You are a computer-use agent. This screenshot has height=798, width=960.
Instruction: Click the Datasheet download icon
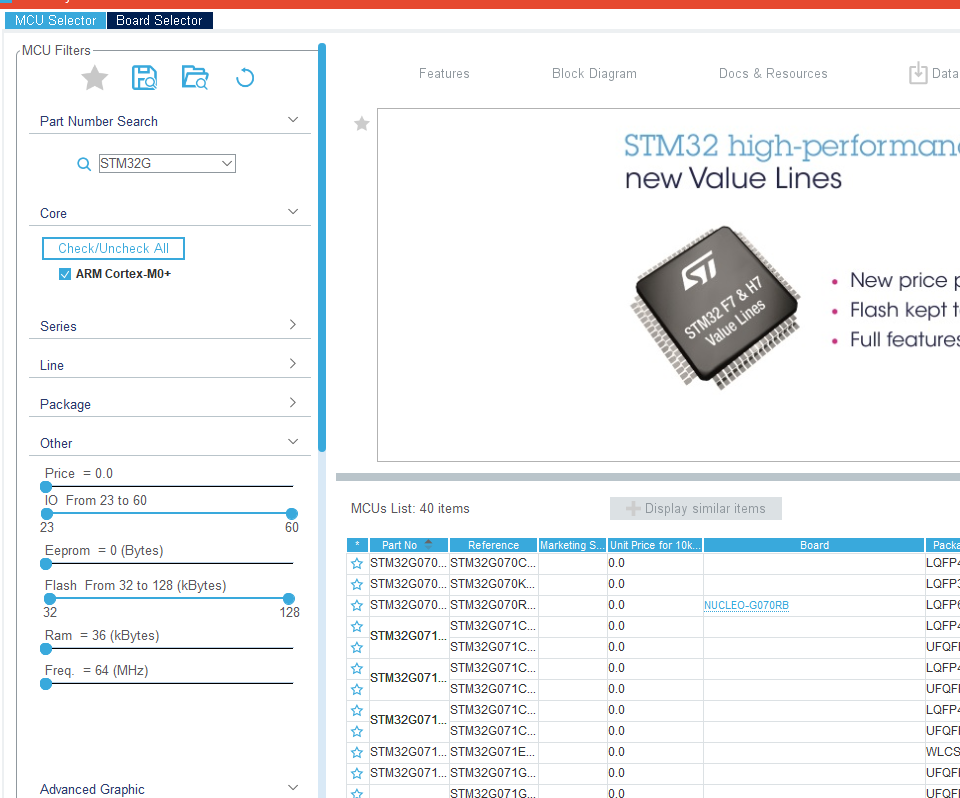918,73
